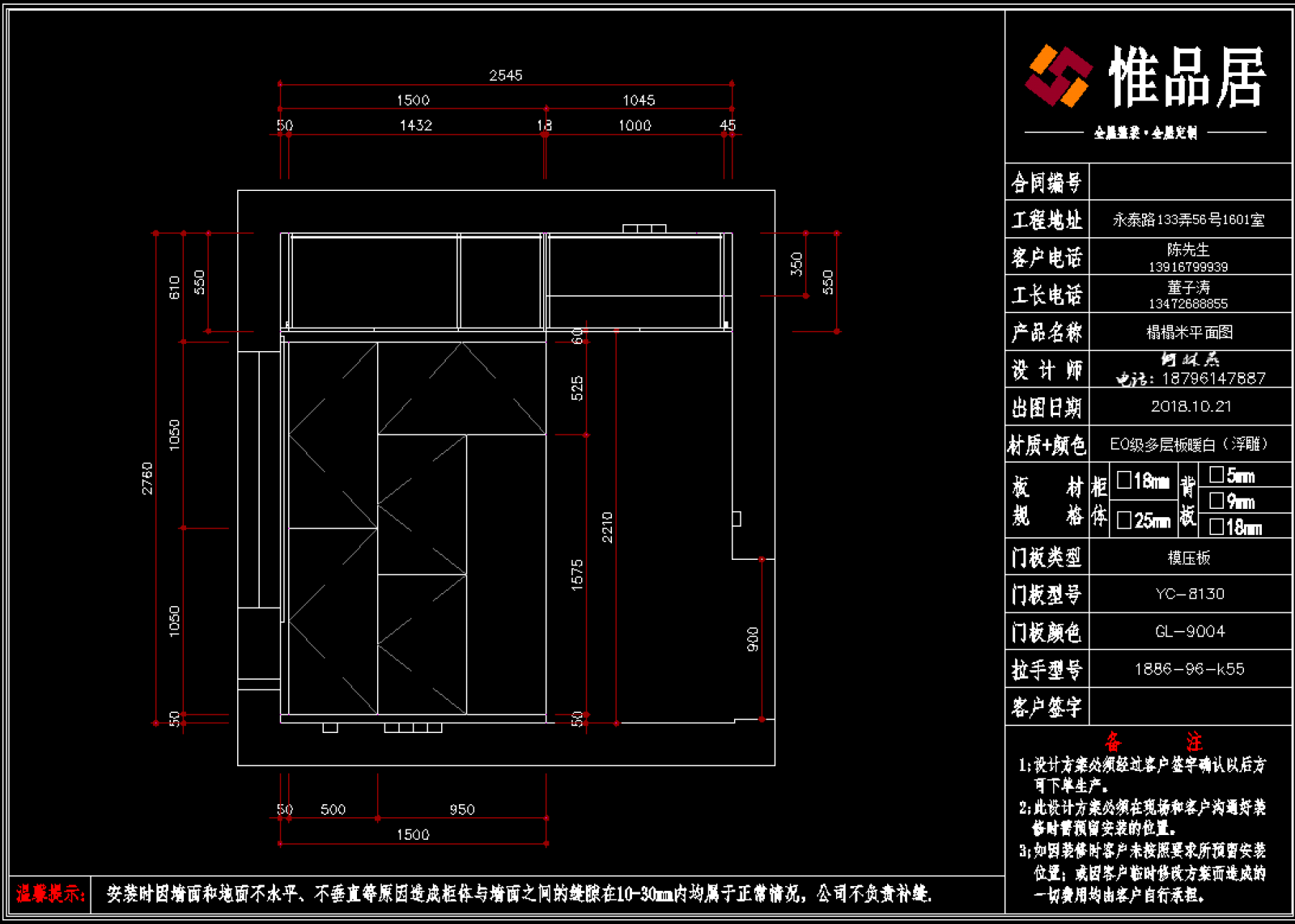Screen dimensions: 1295x924
Task: Tick the 25mm cabinet body checkbox
Action: point(1123,520)
